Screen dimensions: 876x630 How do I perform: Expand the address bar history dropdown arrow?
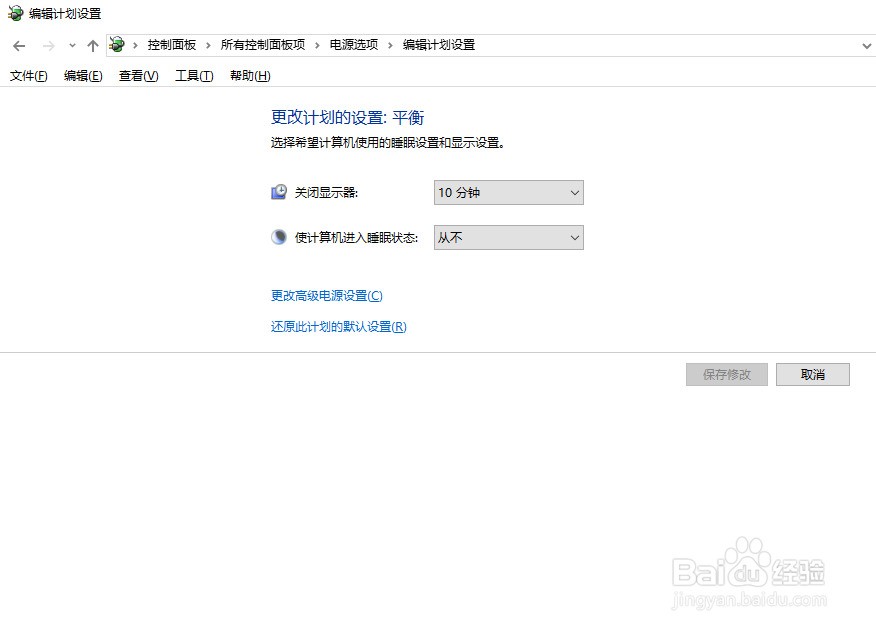(x=867, y=46)
